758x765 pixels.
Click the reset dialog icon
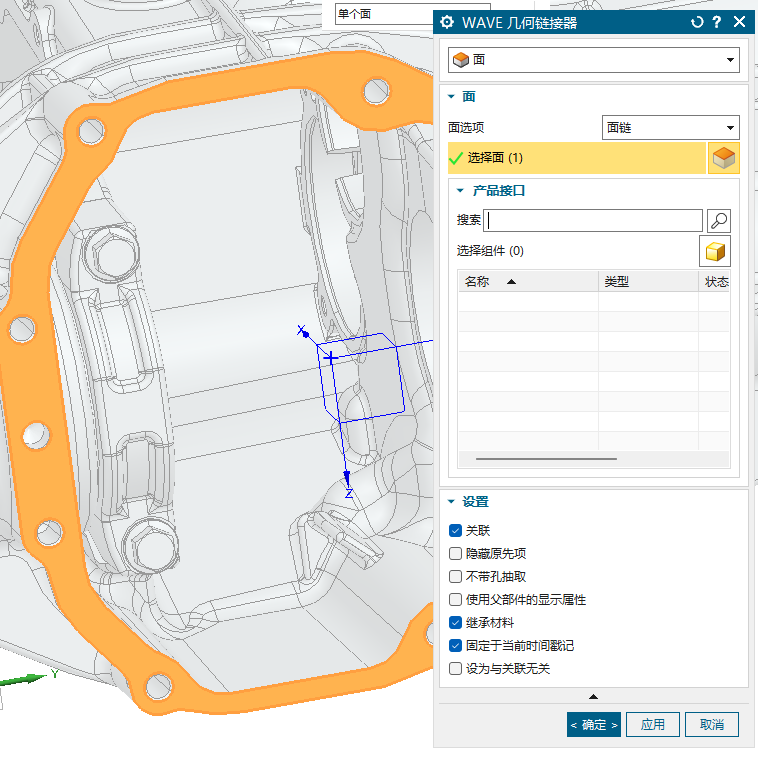697,23
